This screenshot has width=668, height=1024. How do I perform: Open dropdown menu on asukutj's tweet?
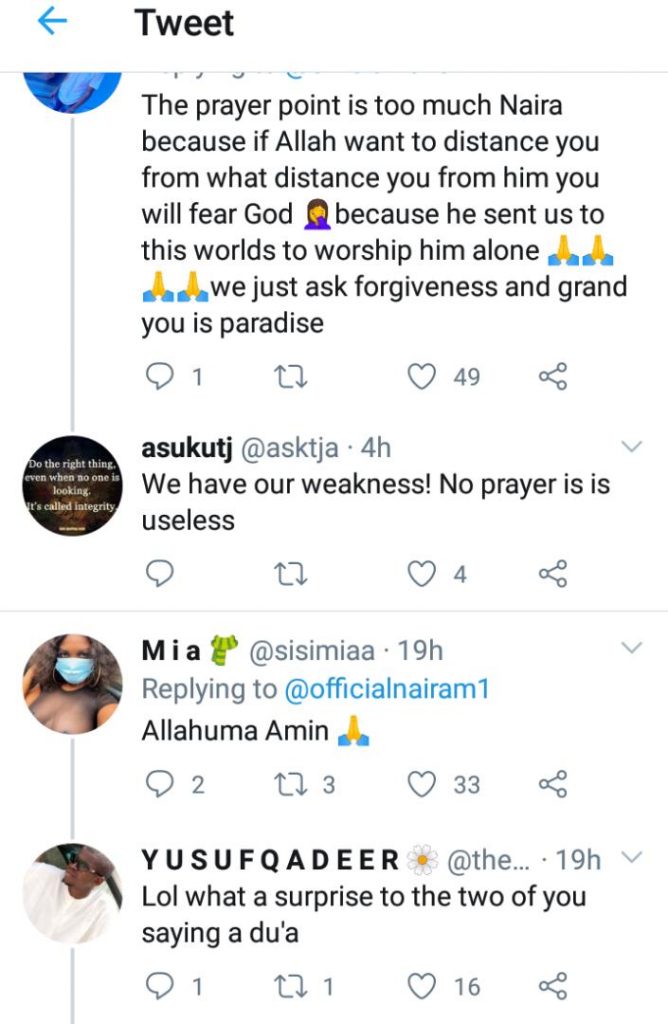(x=631, y=446)
